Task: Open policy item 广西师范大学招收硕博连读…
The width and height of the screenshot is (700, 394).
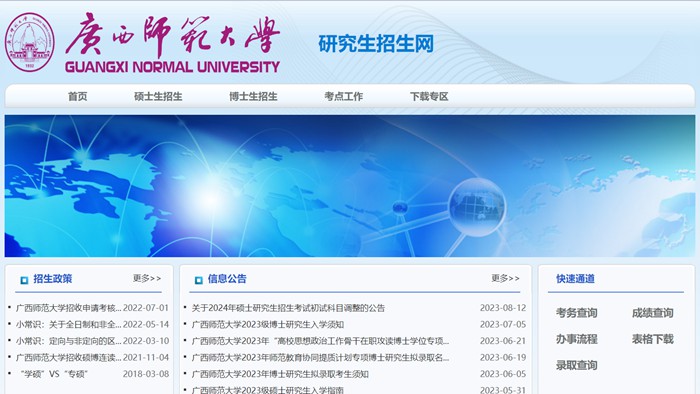Action: [68, 357]
